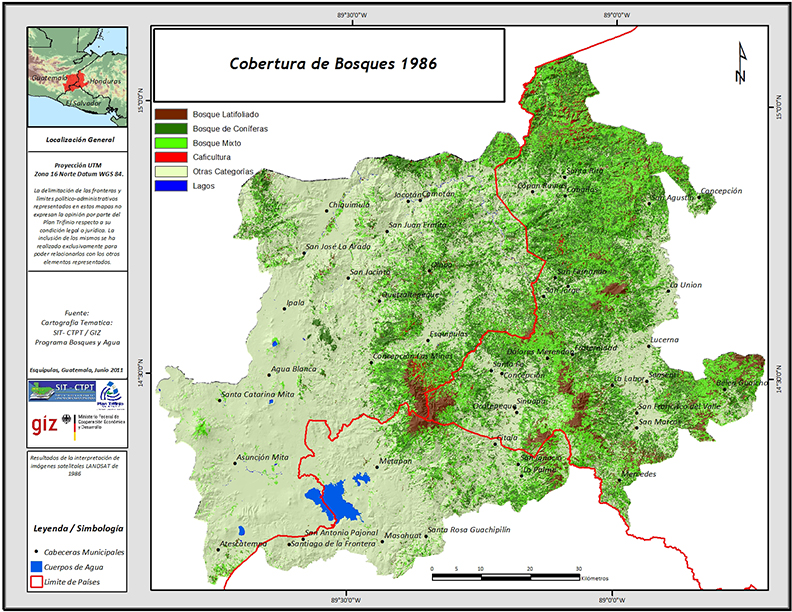Screen dimensions: 792x612
Task: Select the Bosque Latifoliado brown swatch
Action: tap(171, 115)
